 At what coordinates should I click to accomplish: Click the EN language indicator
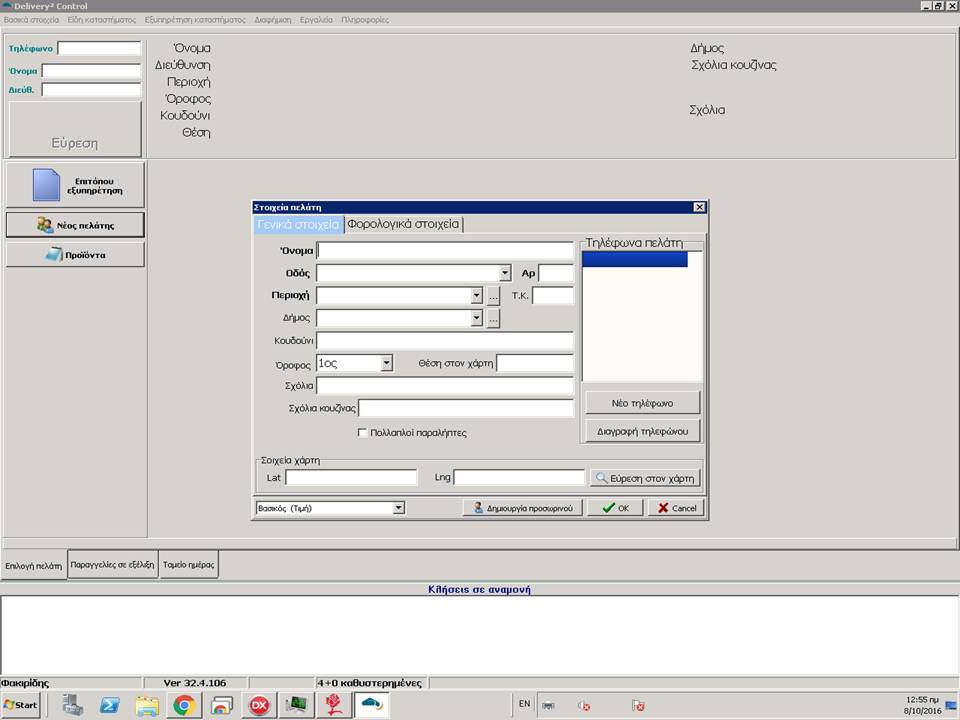coord(525,704)
